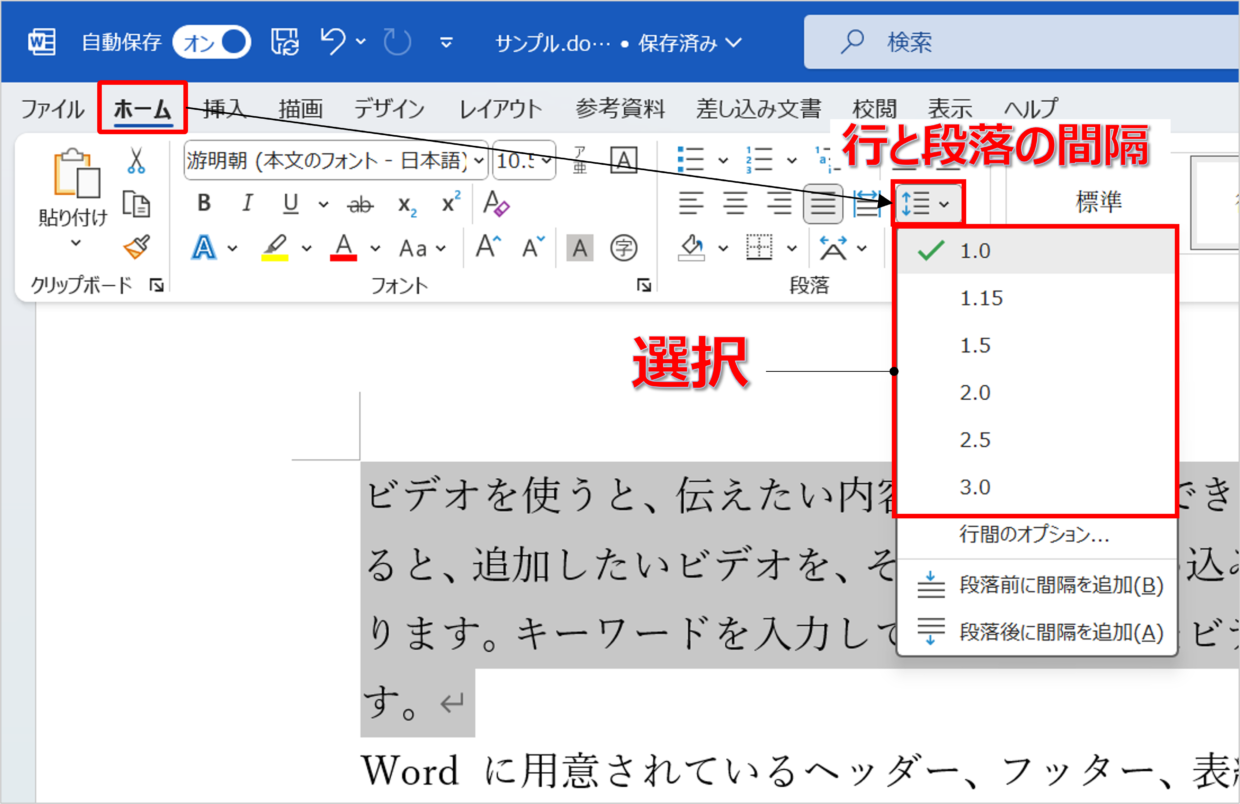Screen dimensions: 1240x804
Task: Expand the undo history dropdown arrow
Action: [x=361, y=42]
